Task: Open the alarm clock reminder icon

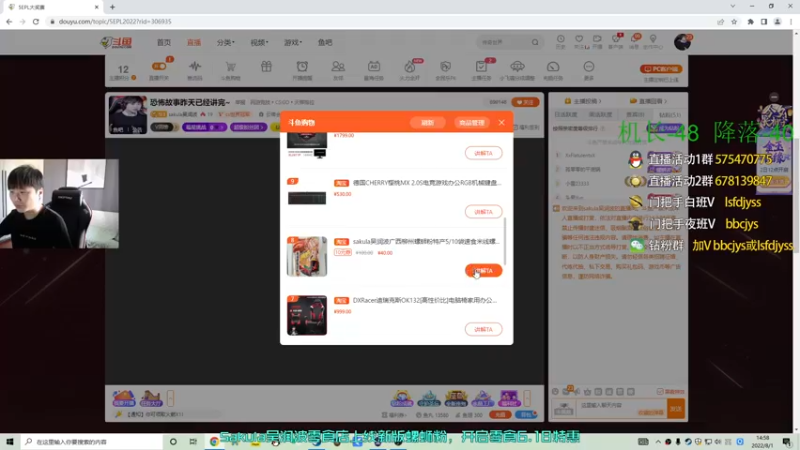Action: [x=302, y=67]
